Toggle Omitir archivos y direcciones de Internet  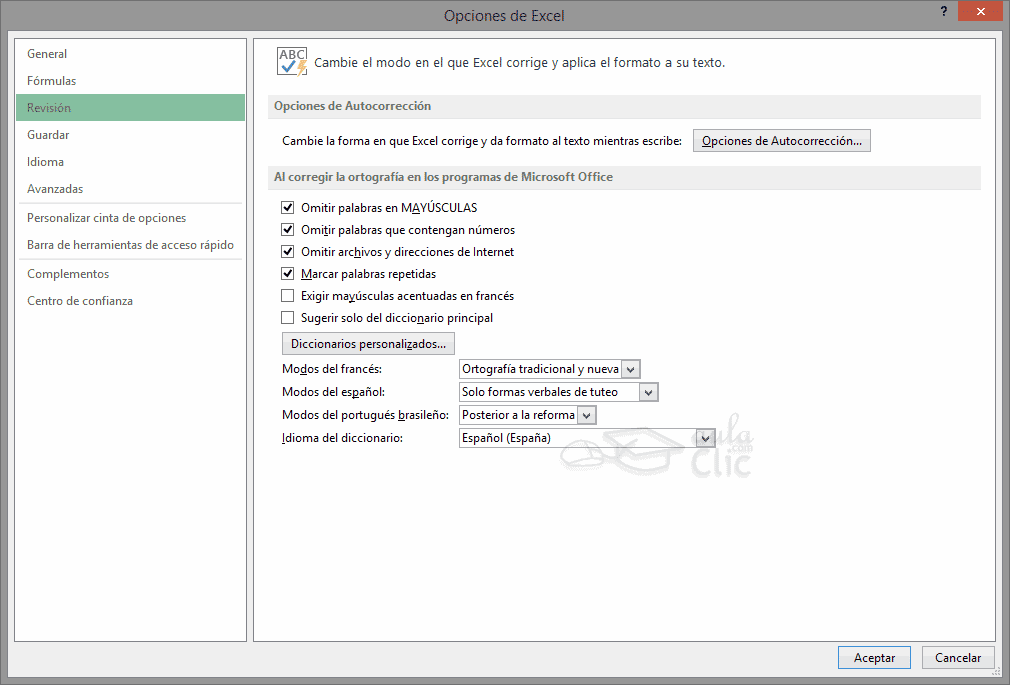click(x=288, y=252)
